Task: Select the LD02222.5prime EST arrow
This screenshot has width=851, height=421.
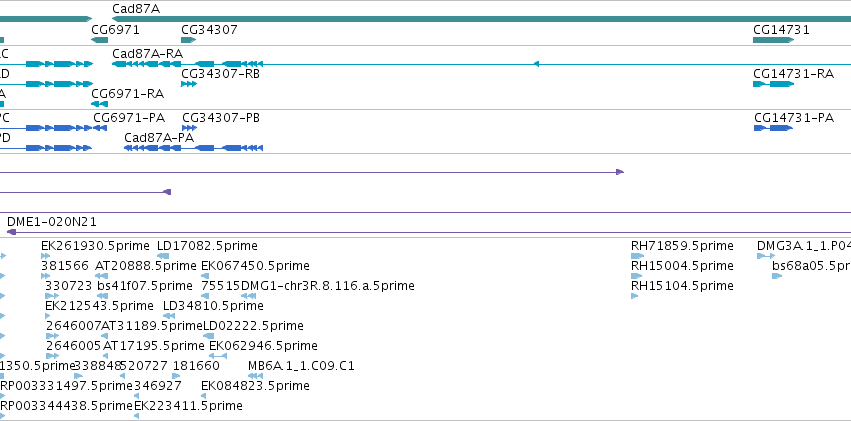Action: [208, 336]
